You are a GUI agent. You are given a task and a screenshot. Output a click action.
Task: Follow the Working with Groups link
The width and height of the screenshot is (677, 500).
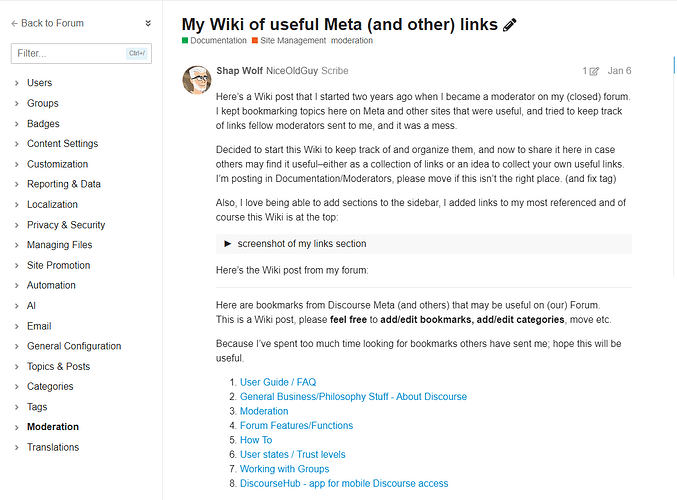[285, 469]
